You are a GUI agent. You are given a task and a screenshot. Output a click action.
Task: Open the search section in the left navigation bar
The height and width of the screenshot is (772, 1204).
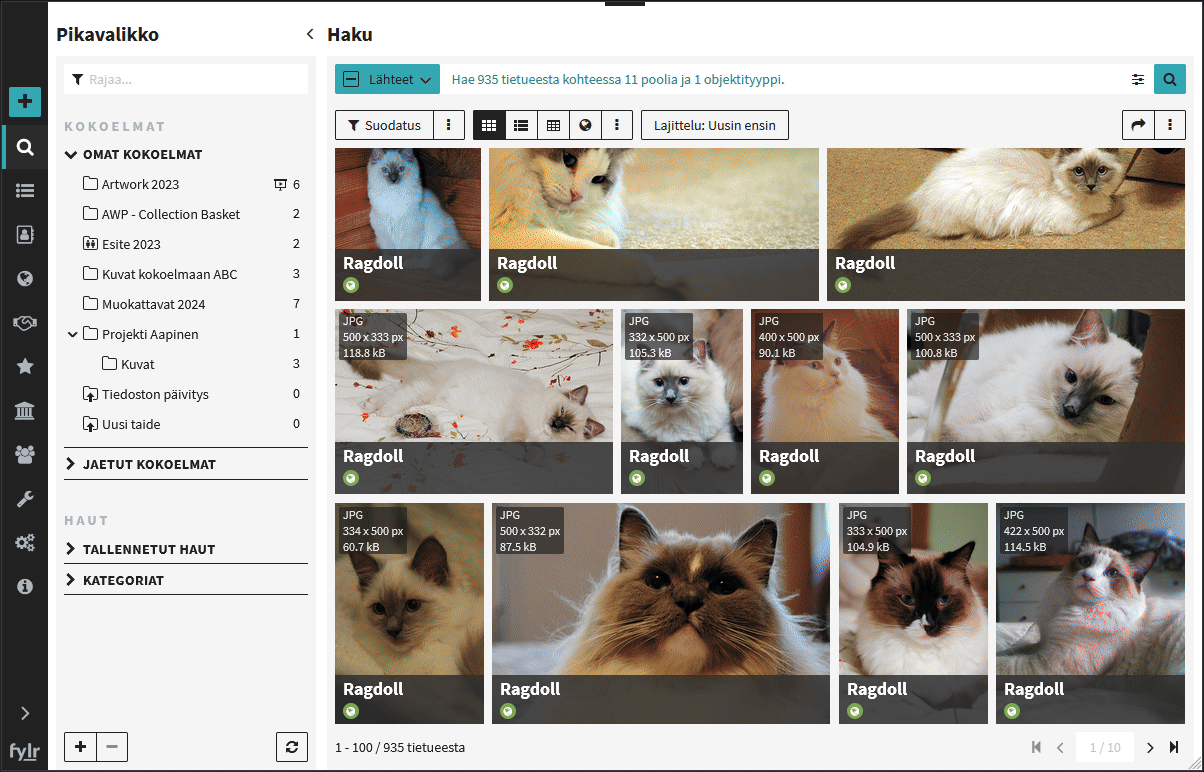pyautogui.click(x=25, y=148)
